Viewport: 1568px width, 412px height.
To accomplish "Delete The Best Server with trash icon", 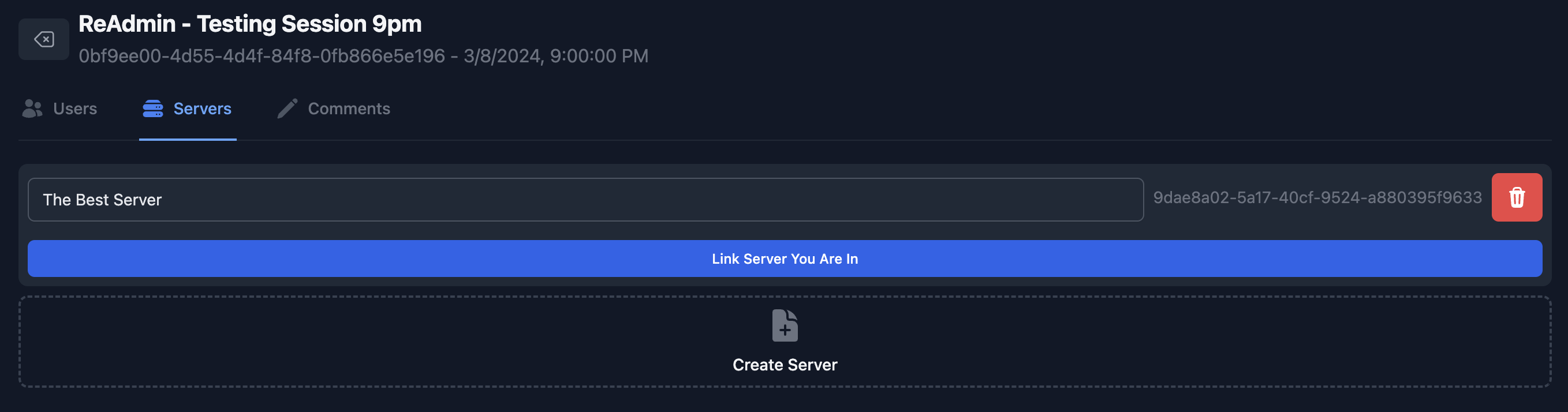I will coord(1516,197).
